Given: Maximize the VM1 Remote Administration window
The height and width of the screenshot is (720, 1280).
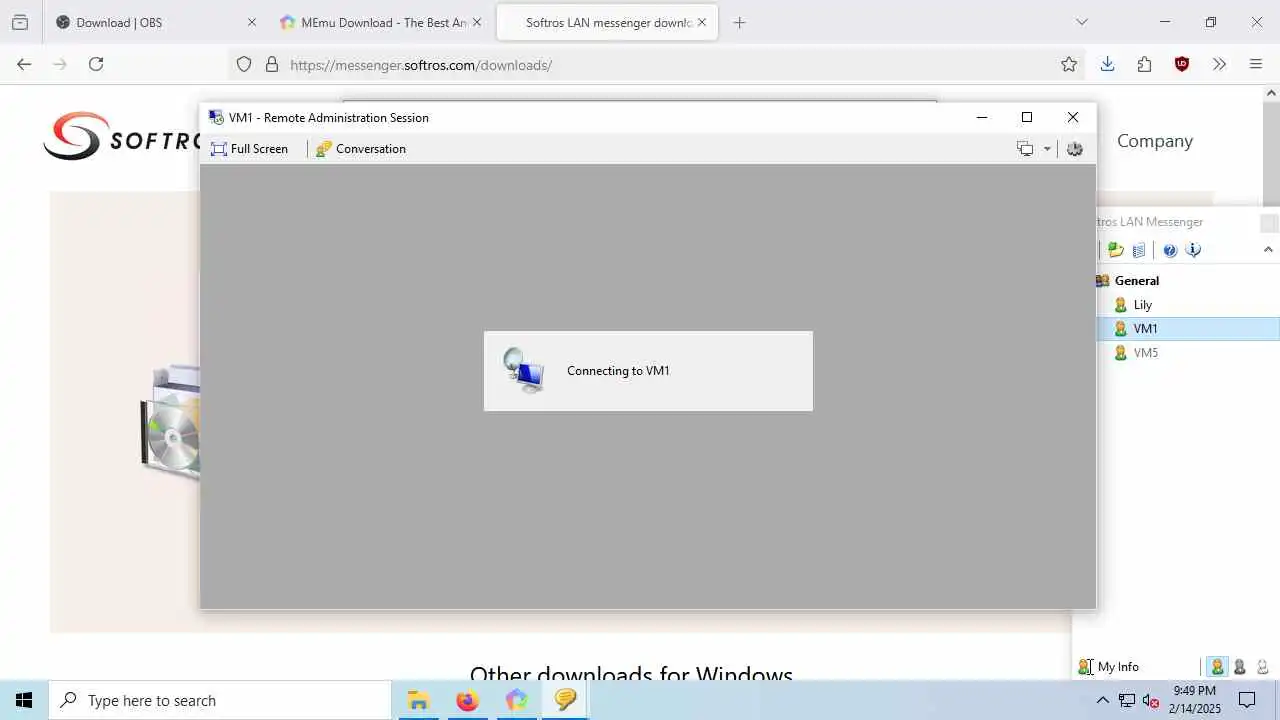Looking at the screenshot, I should click(x=1027, y=117).
